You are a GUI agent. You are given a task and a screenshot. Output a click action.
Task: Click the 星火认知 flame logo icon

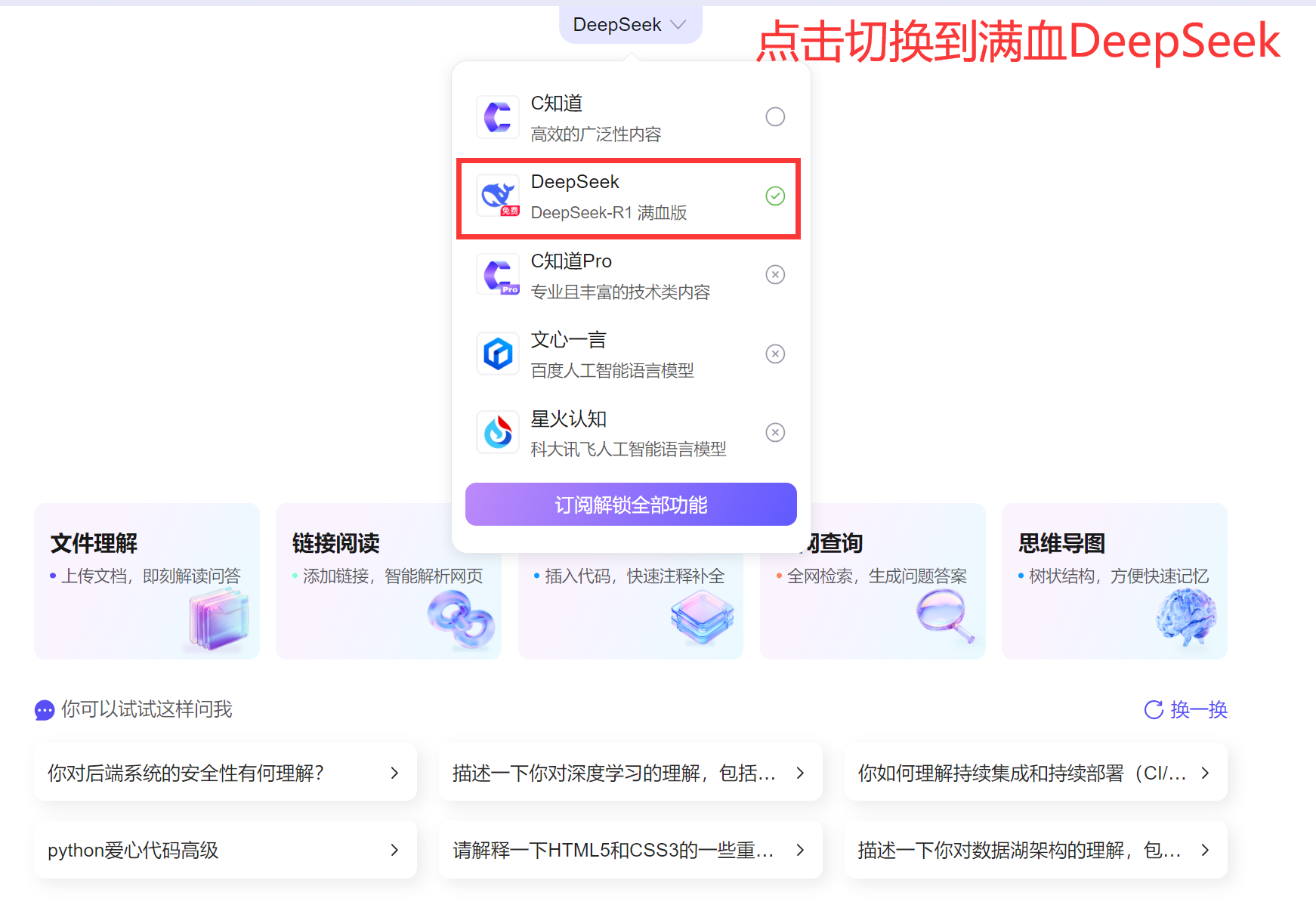tap(498, 432)
